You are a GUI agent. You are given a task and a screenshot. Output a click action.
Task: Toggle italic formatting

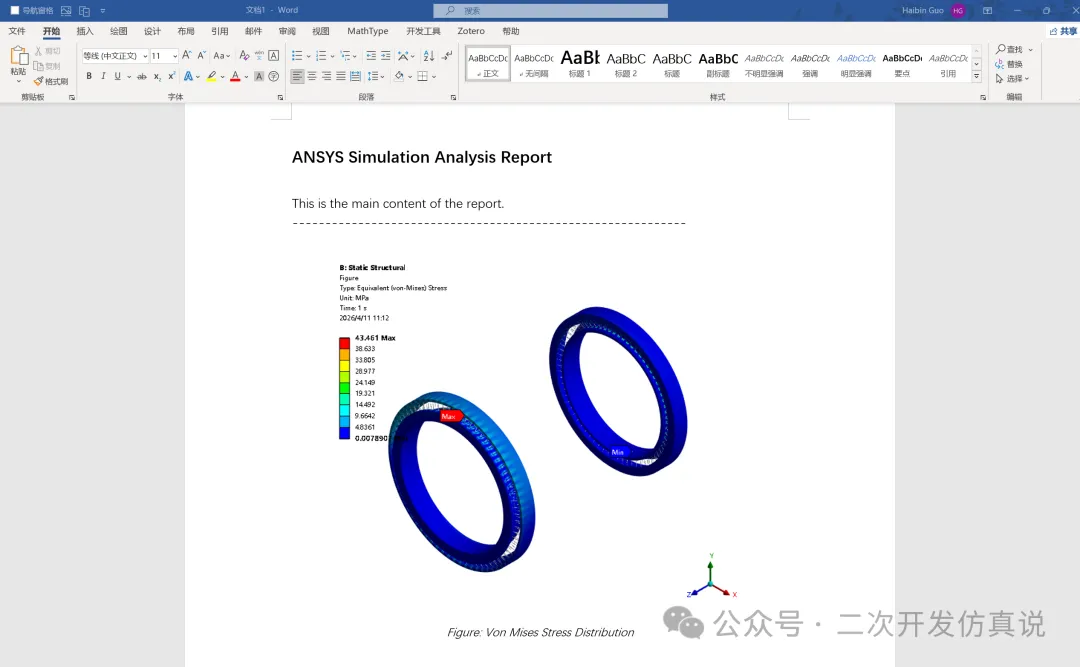[103, 76]
